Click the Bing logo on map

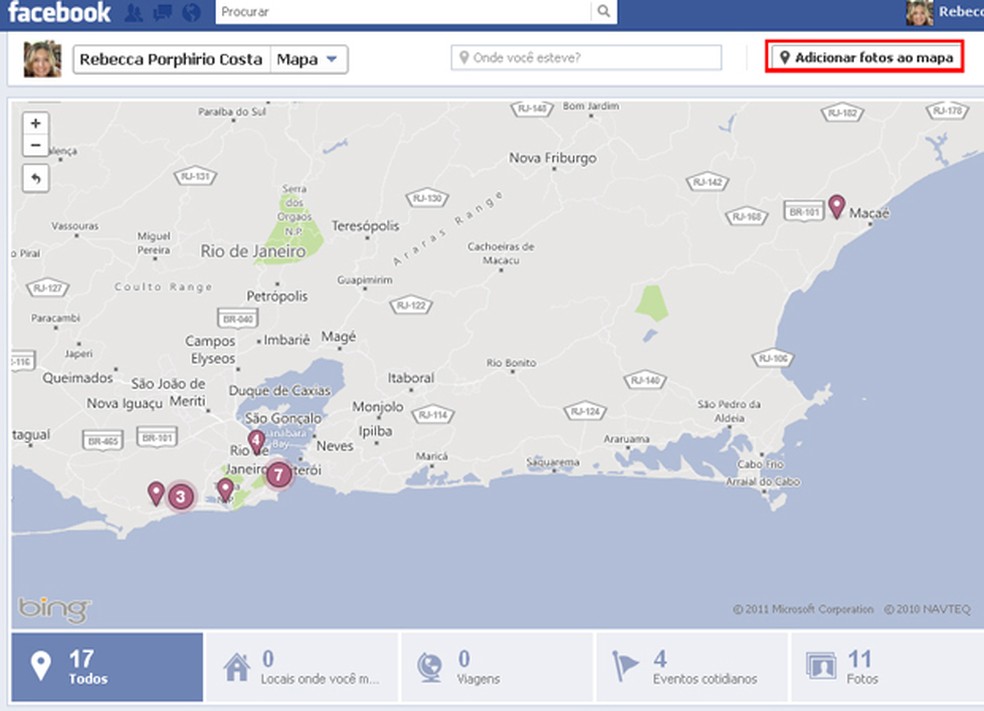tap(54, 609)
